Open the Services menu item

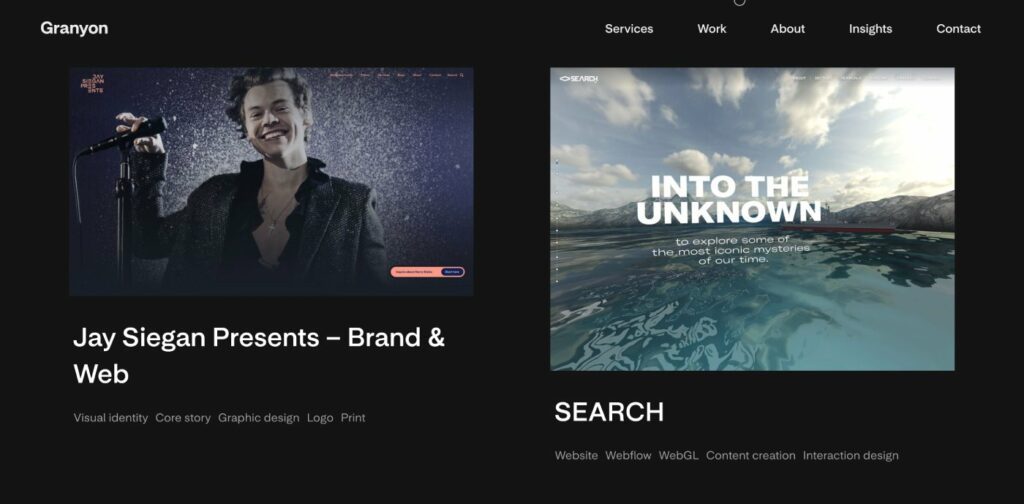pyautogui.click(x=629, y=29)
